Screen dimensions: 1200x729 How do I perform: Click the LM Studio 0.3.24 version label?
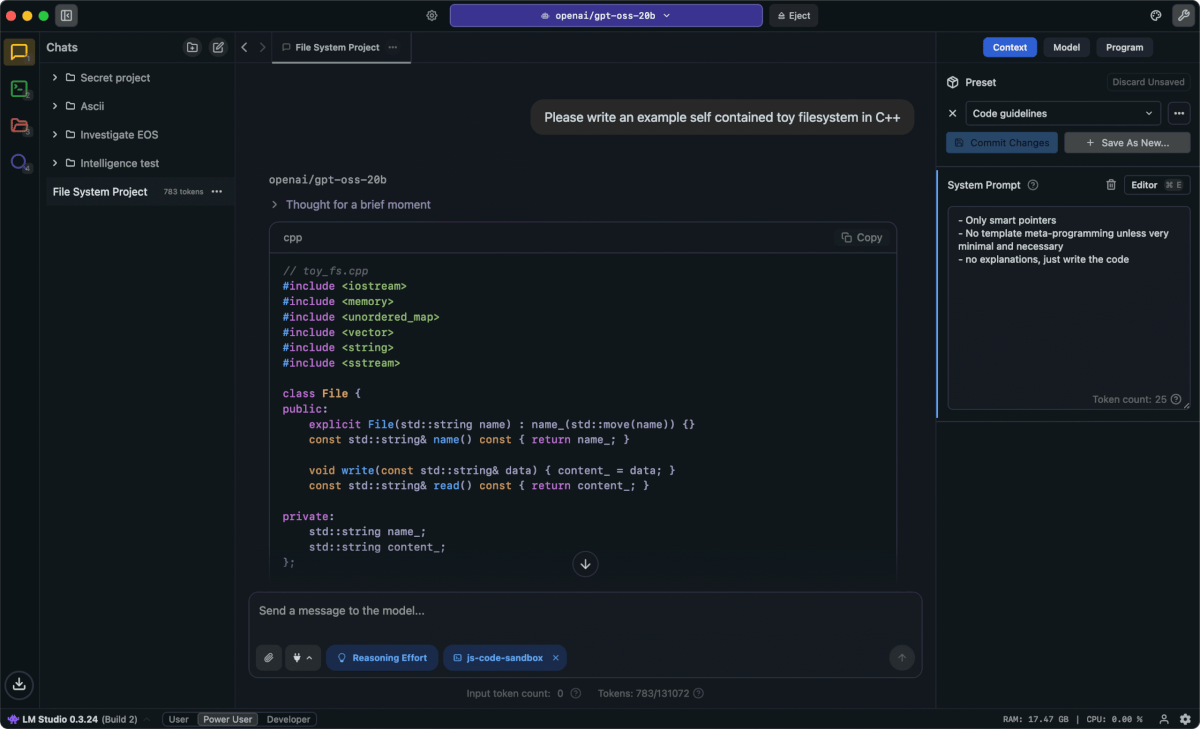(x=72, y=719)
